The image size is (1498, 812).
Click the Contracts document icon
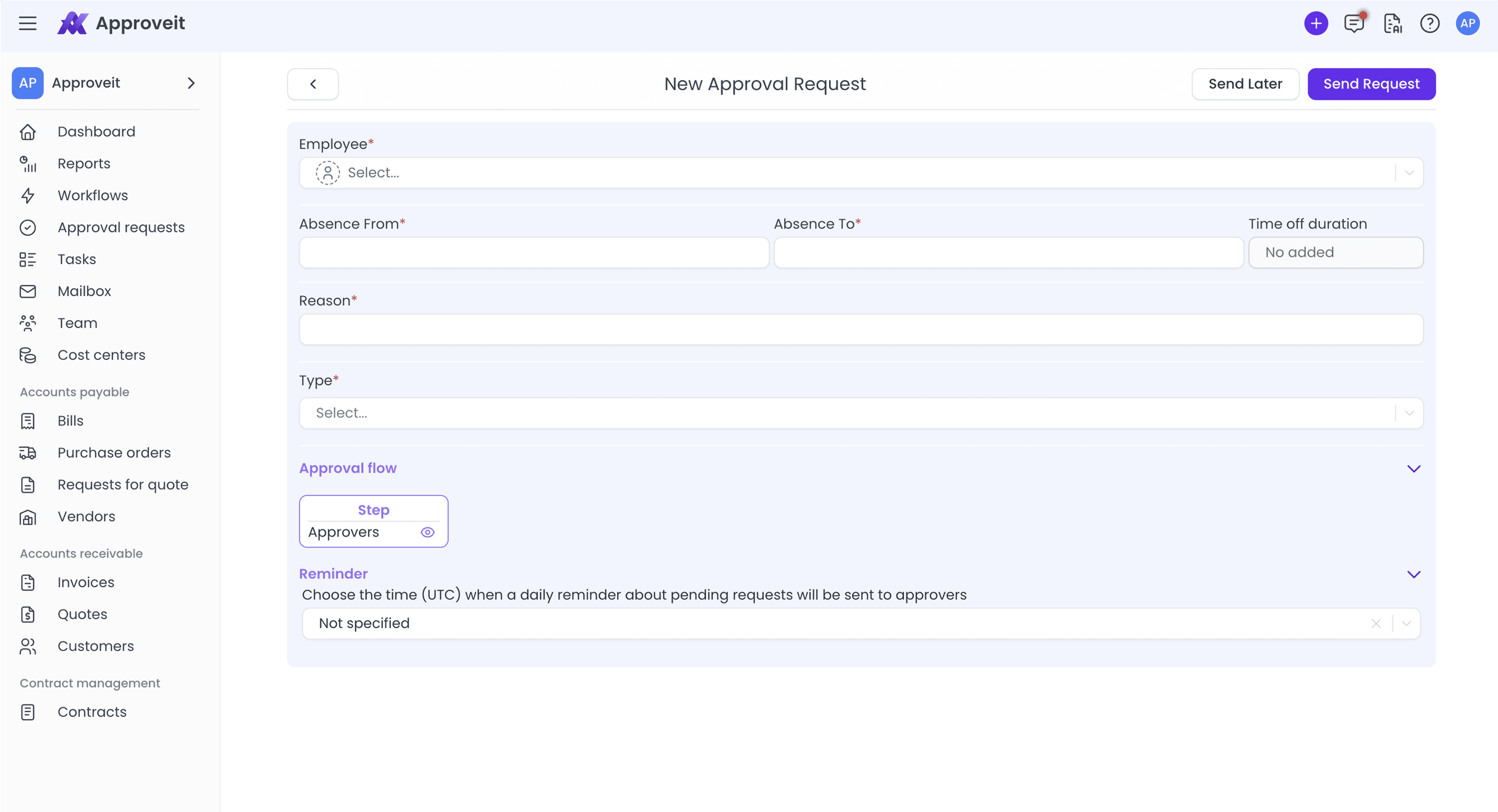(x=27, y=712)
